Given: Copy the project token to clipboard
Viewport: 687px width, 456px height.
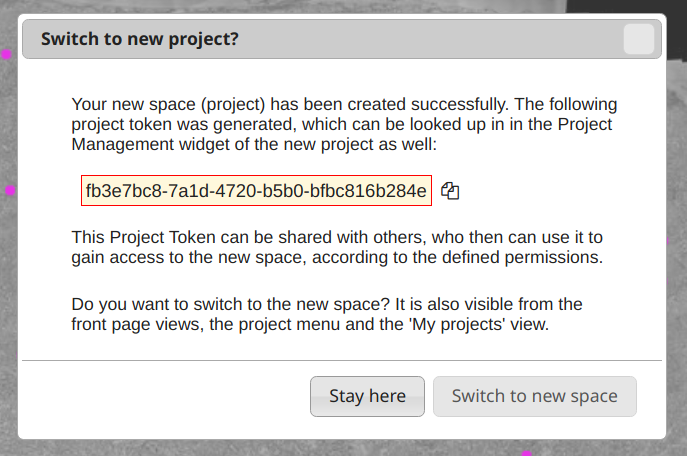Looking at the screenshot, I should (x=450, y=191).
